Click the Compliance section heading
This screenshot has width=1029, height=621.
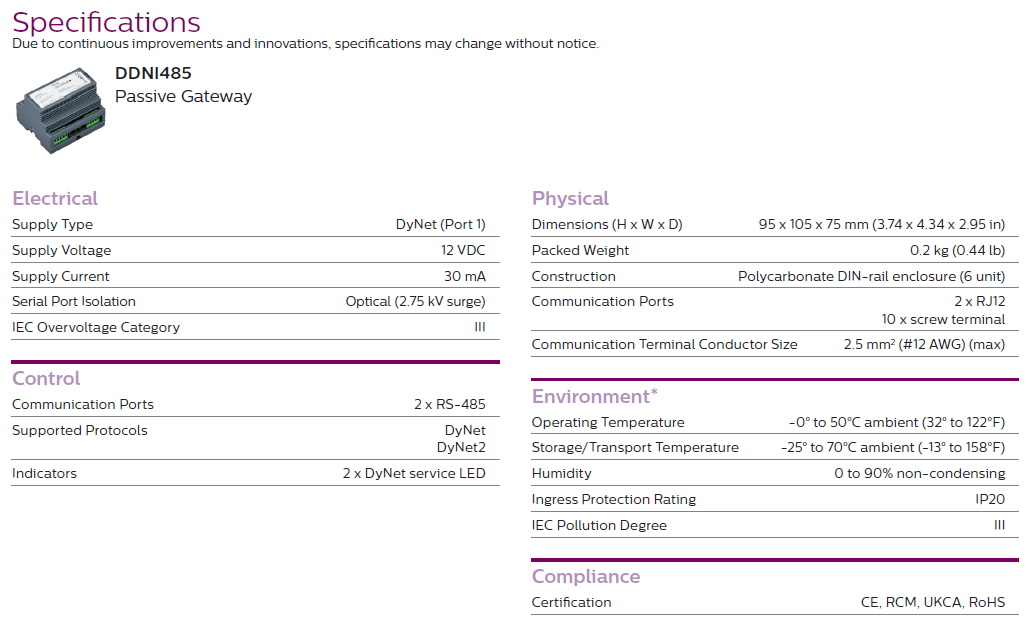click(586, 576)
